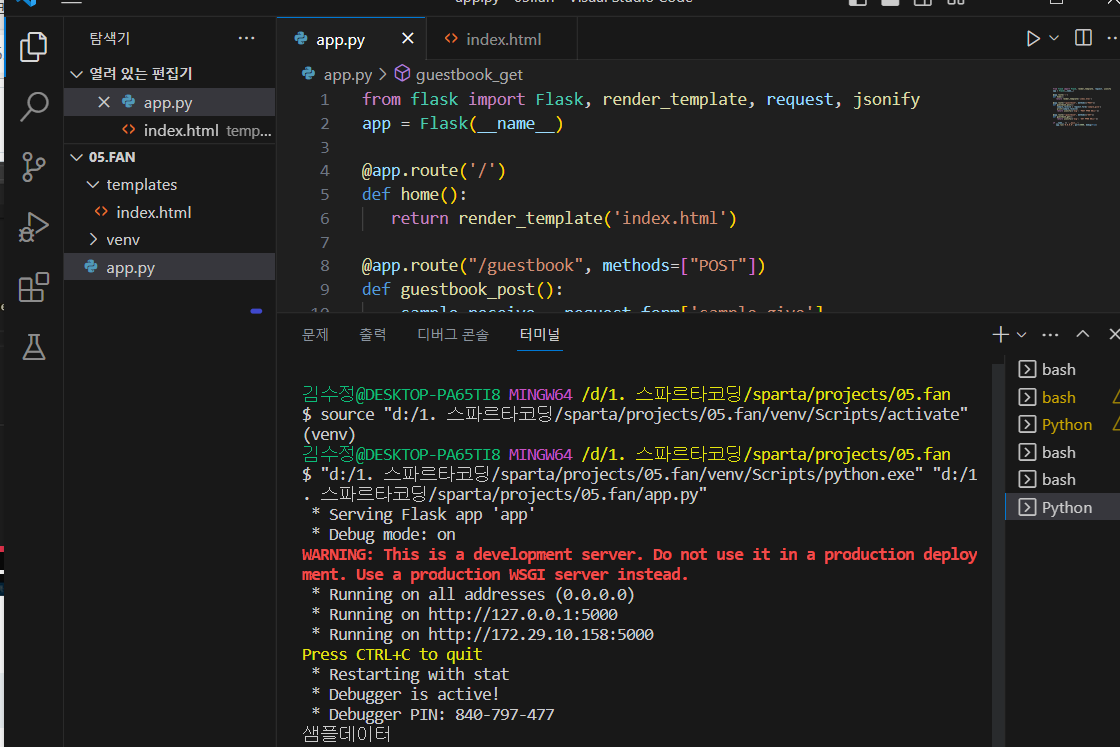Click http://172.29.10.158:5000 link in terminal
1120x747 pixels.
(x=541, y=634)
